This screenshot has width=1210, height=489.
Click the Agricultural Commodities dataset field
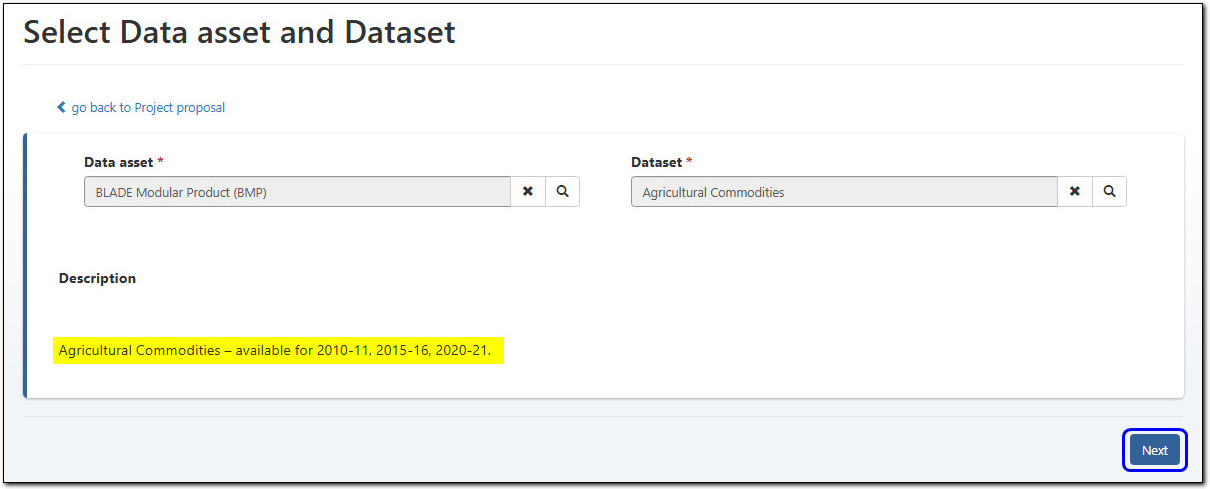(843, 192)
